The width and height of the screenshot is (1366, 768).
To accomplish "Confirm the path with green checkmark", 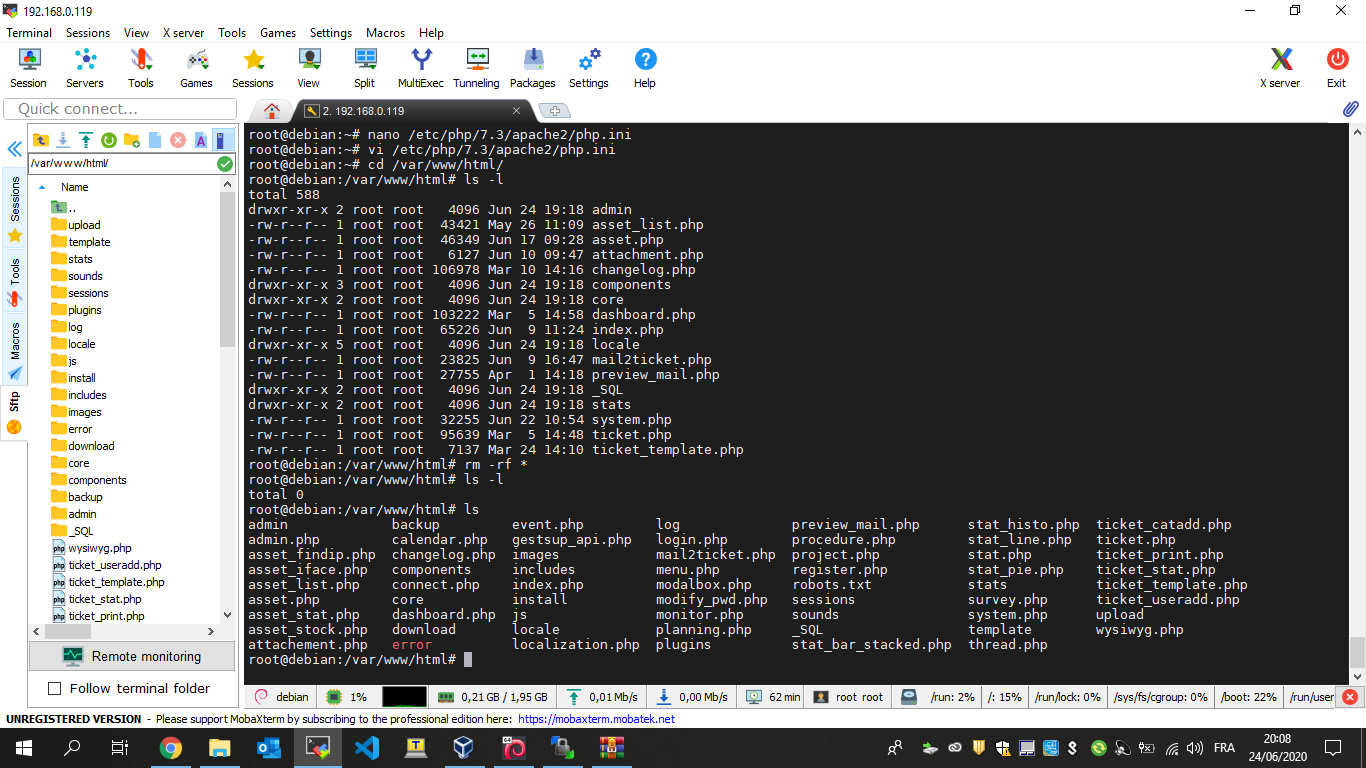I will [225, 163].
